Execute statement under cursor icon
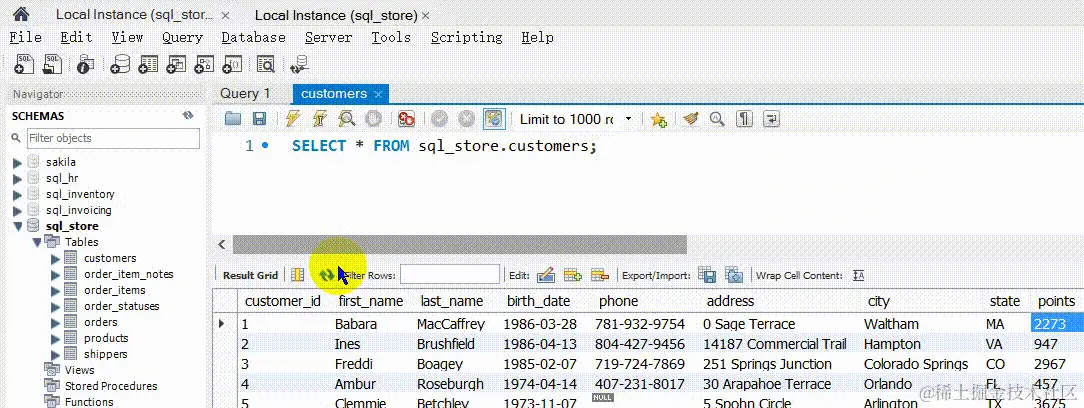Image resolution: width=1084 pixels, height=408 pixels. tap(319, 119)
